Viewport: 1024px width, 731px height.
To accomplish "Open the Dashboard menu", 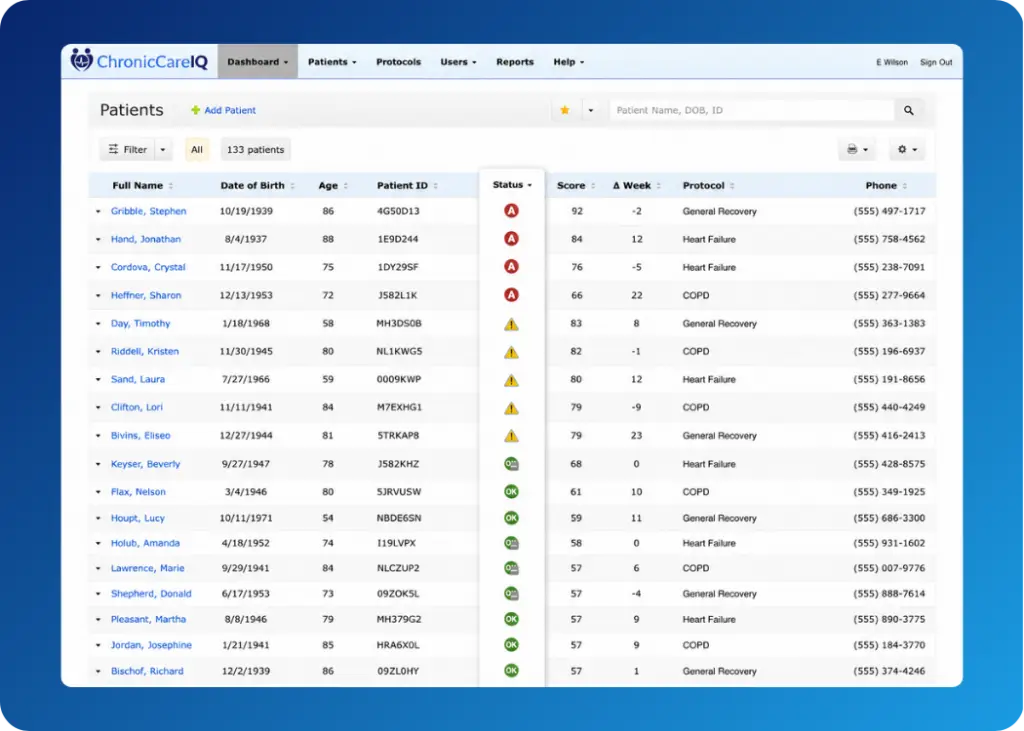I will [x=257, y=62].
